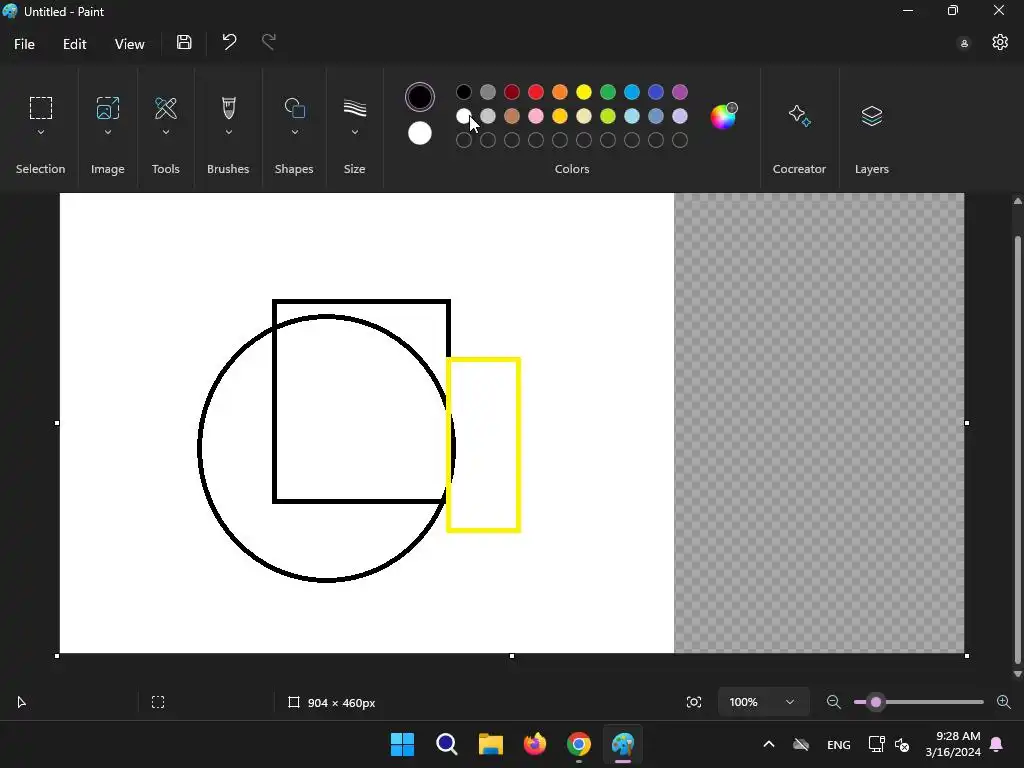This screenshot has height=768, width=1024.
Task: Pick the dark red palette color
Action: coord(512,92)
